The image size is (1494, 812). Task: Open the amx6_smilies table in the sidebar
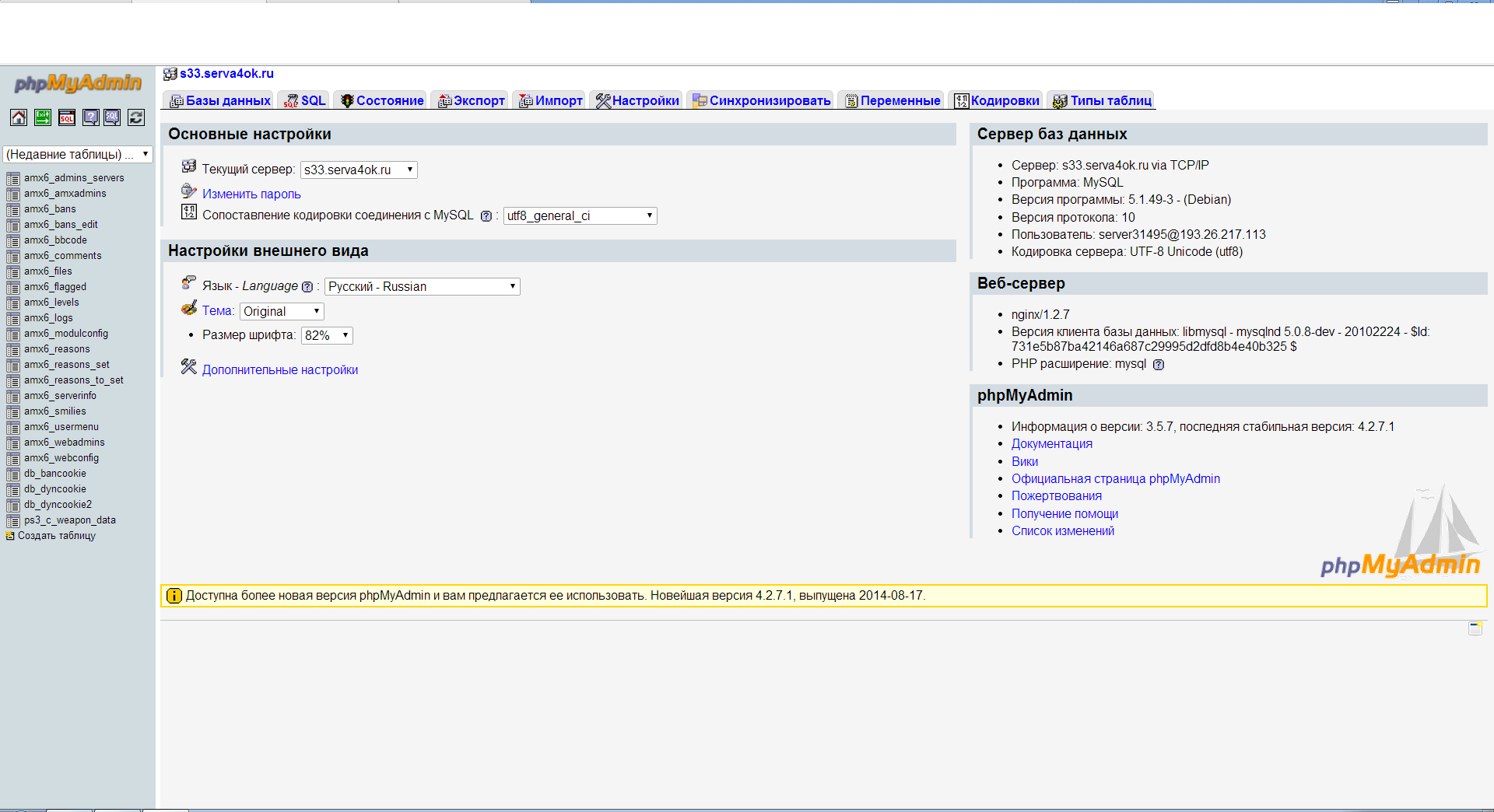55,411
